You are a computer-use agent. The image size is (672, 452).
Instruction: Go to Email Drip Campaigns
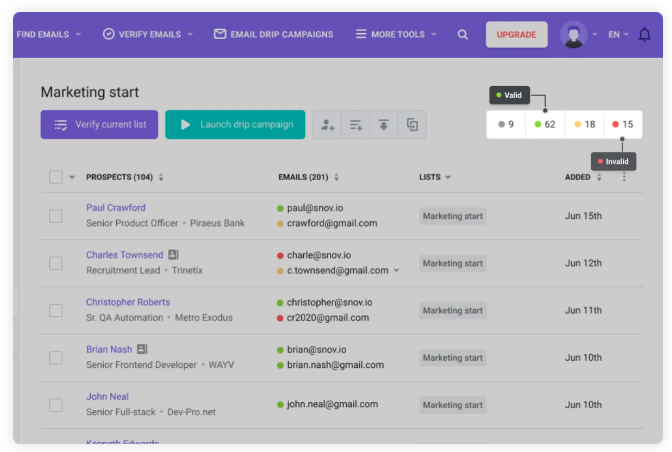273,34
